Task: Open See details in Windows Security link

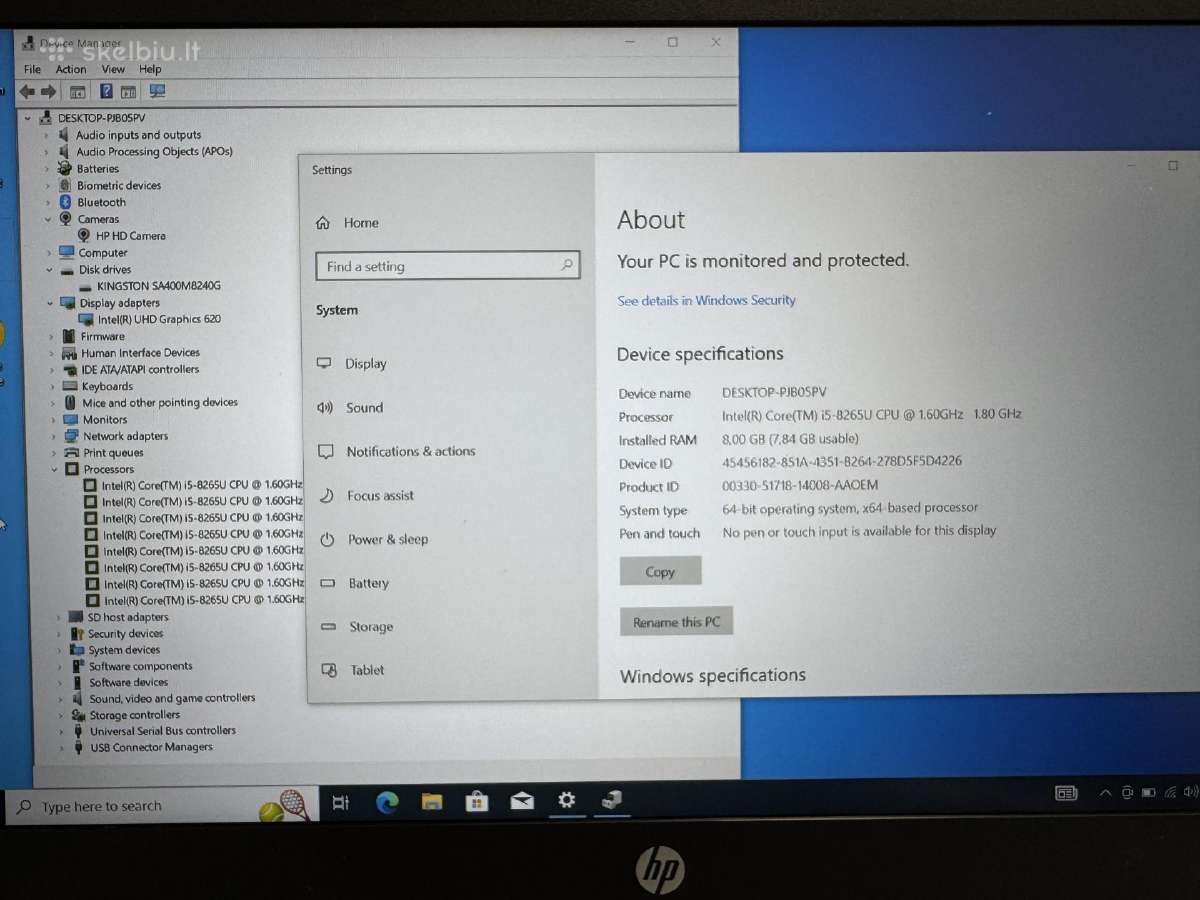Action: 707,300
